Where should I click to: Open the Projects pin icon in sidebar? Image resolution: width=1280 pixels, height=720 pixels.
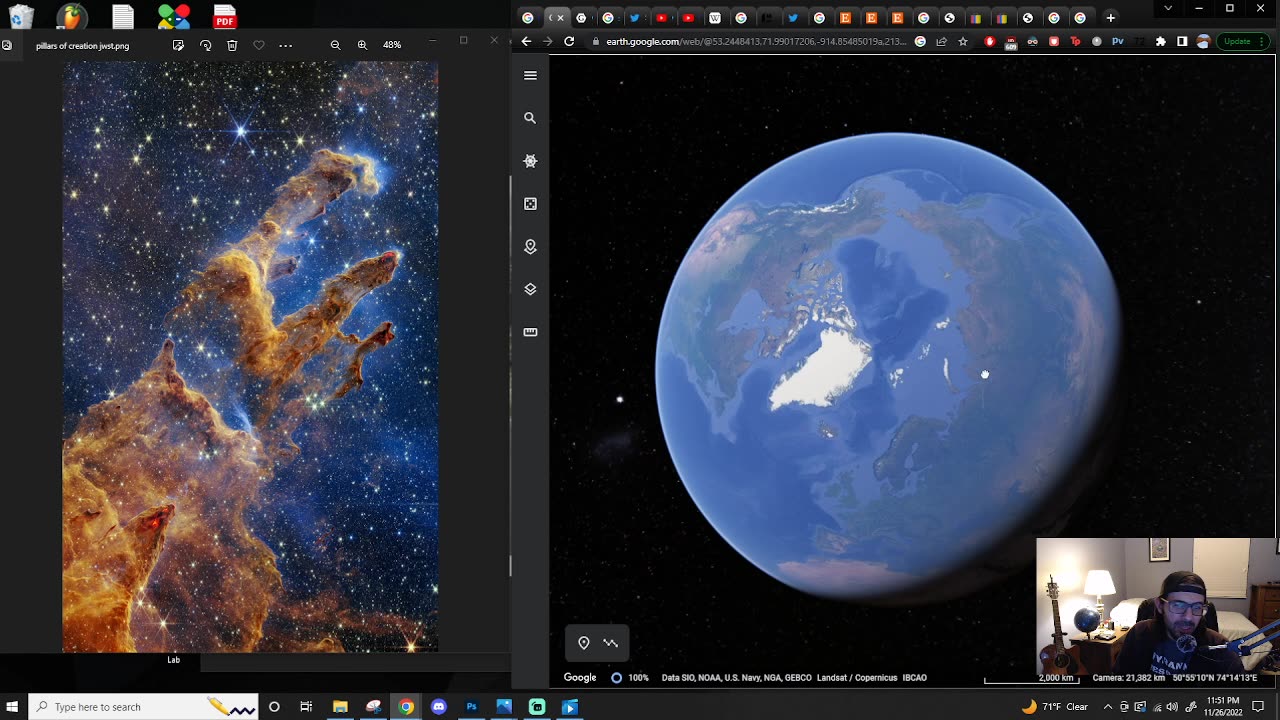pos(530,247)
